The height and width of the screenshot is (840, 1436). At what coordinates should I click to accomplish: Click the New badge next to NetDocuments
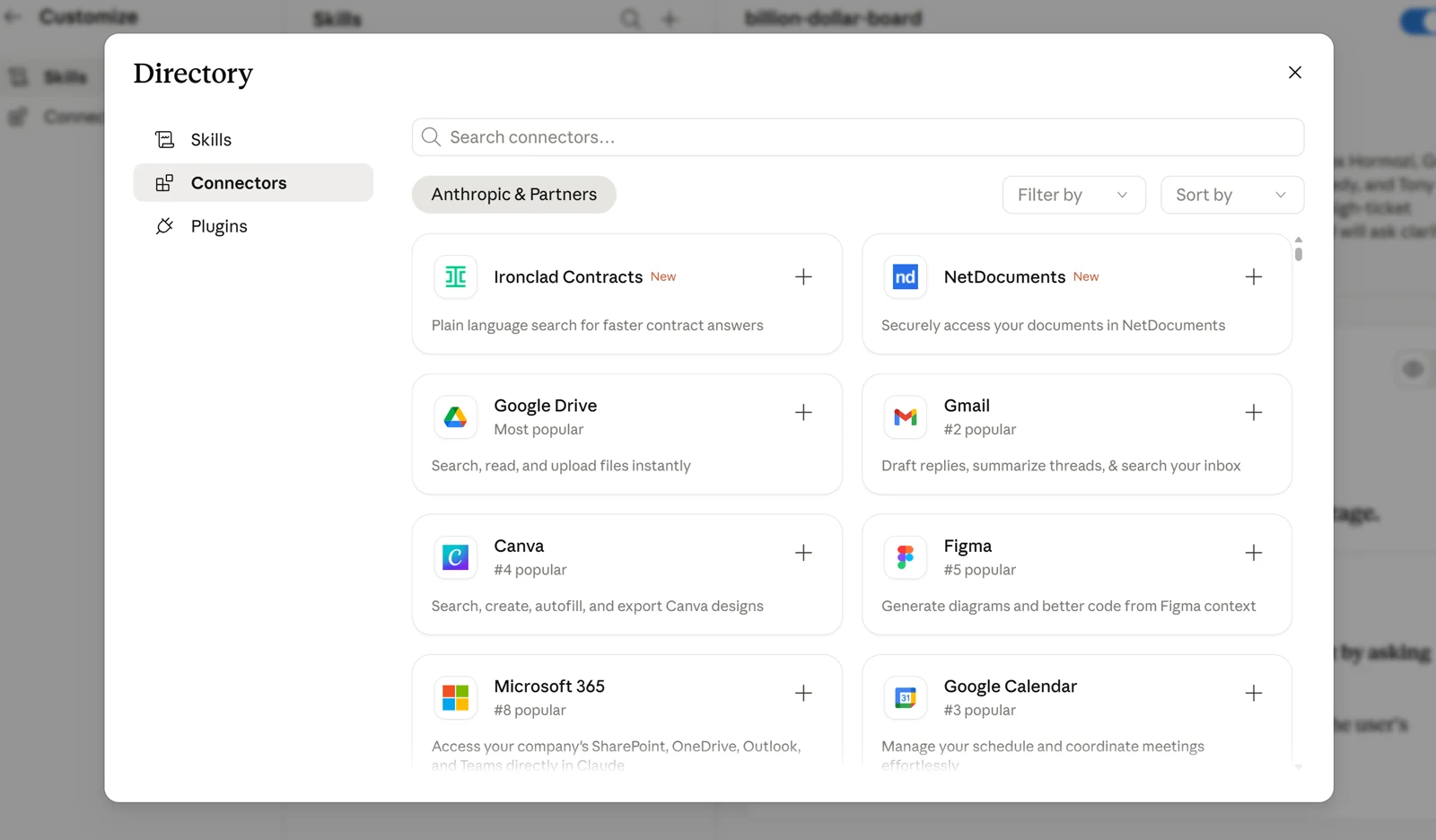1086,276
